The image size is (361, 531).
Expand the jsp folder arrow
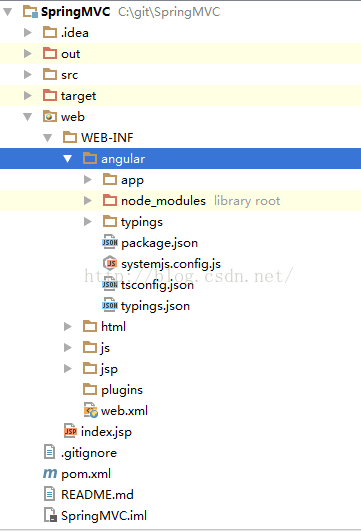click(68, 368)
